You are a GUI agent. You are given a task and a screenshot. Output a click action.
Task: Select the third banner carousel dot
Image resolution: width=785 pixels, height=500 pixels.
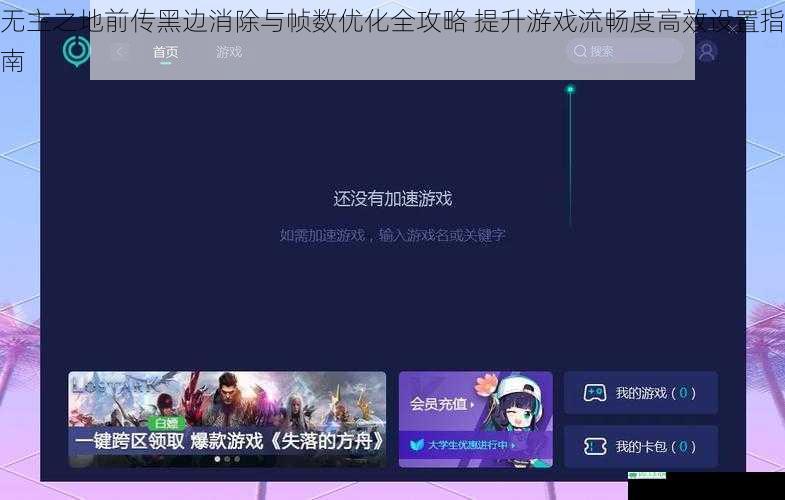[237, 458]
